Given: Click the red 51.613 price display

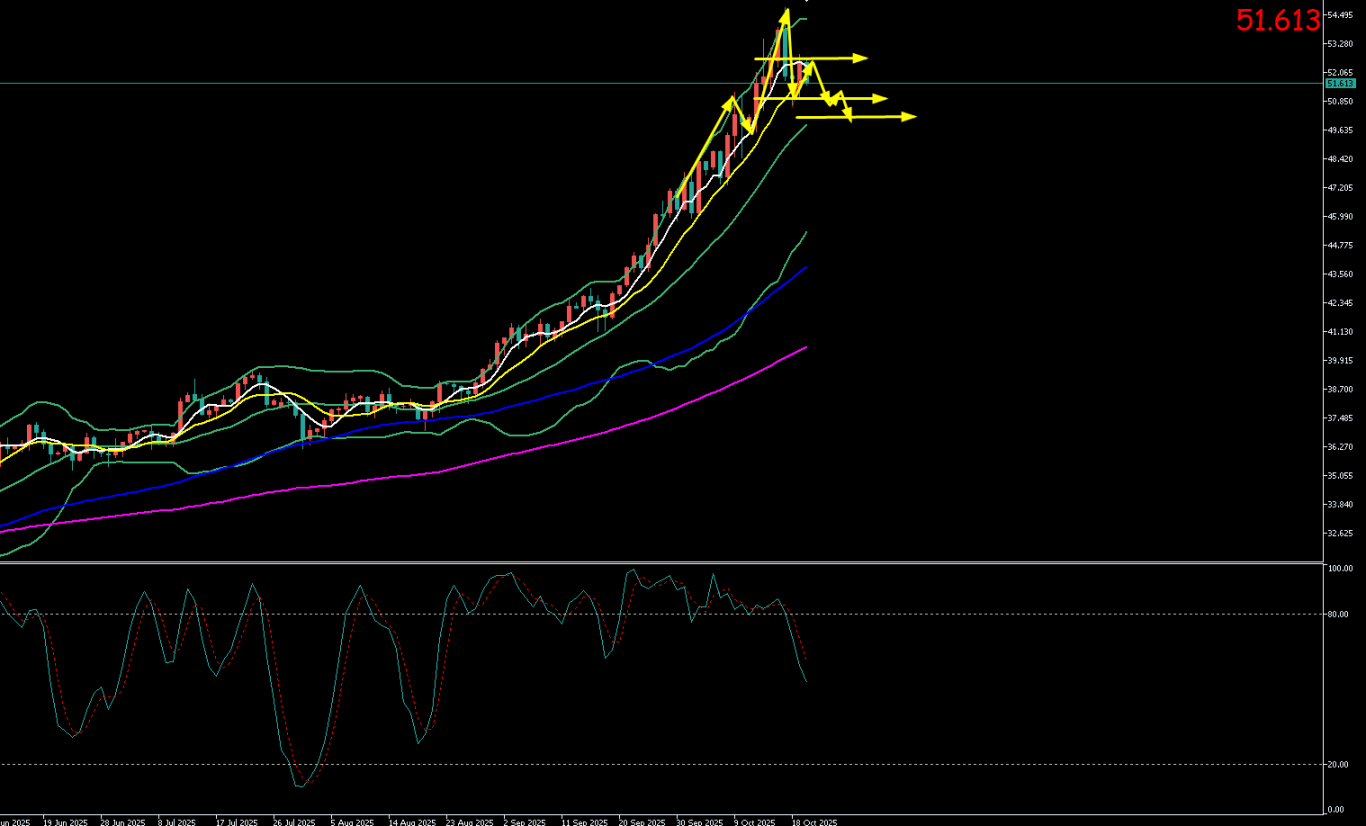Looking at the screenshot, I should (x=1278, y=21).
